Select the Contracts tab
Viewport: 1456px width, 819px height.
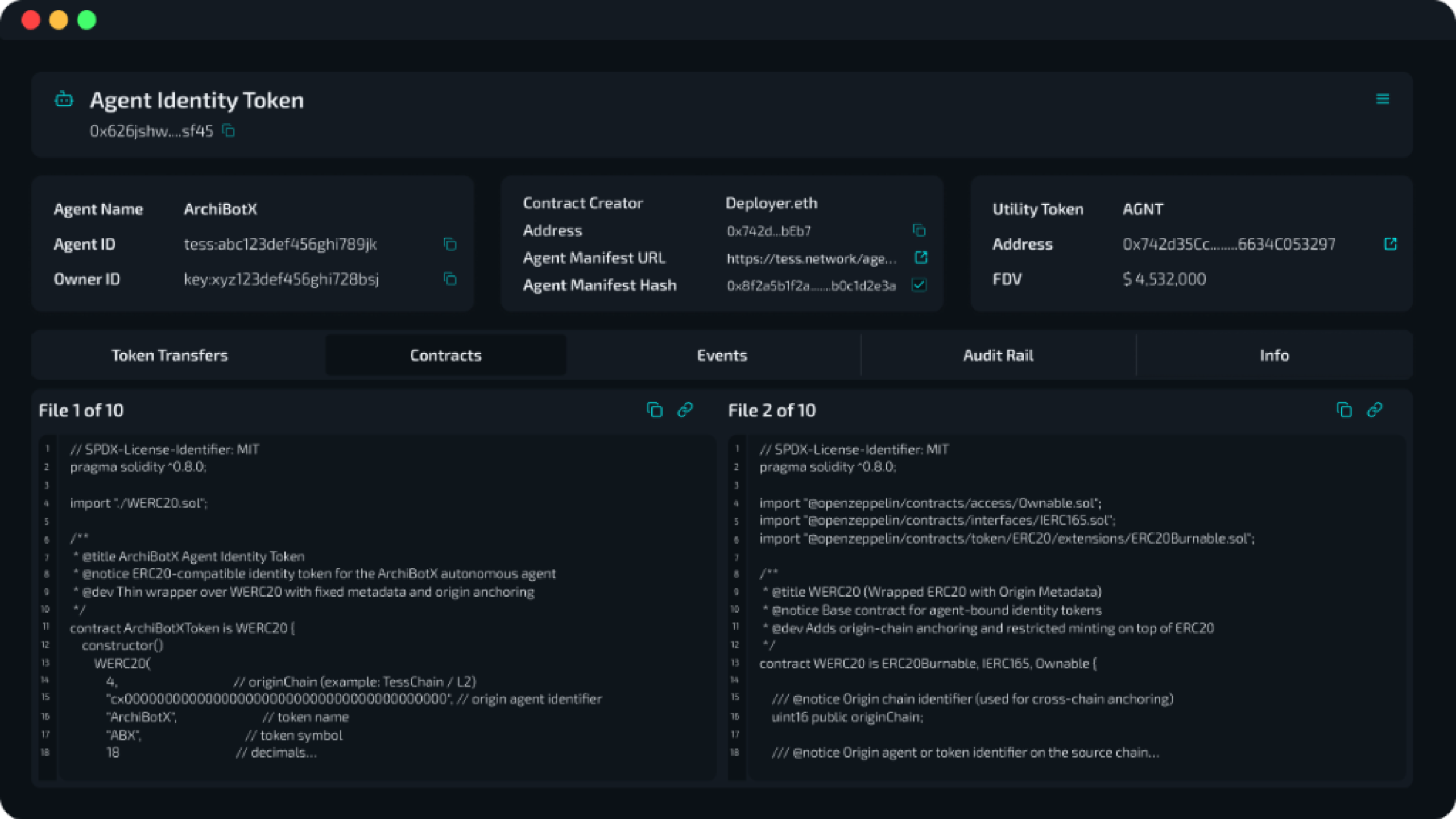point(445,355)
